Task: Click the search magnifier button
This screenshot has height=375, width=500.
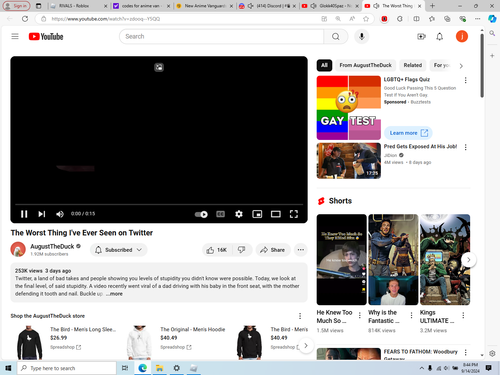Action: tap(336, 36)
